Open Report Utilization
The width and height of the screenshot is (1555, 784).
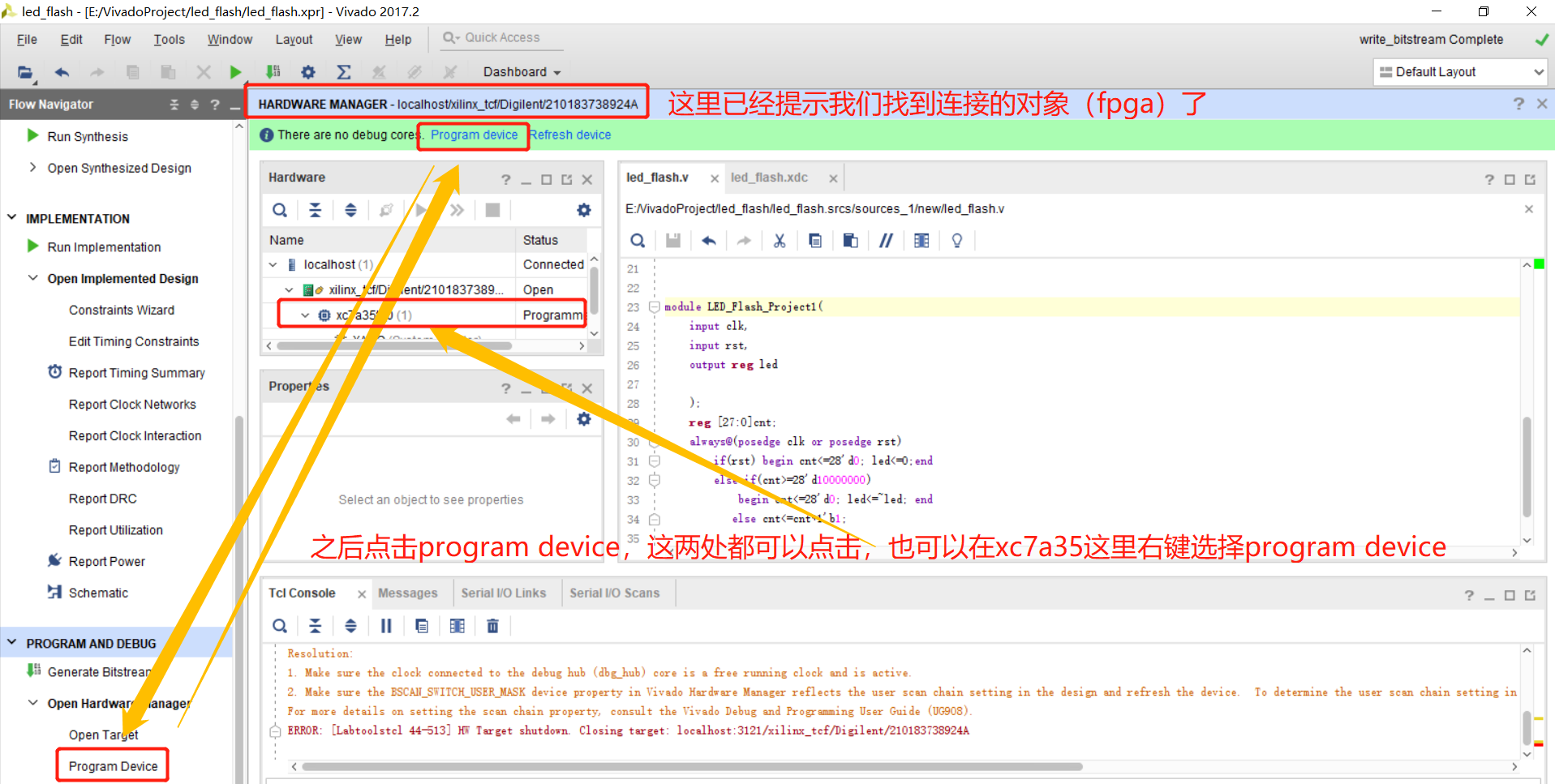pyautogui.click(x=115, y=529)
